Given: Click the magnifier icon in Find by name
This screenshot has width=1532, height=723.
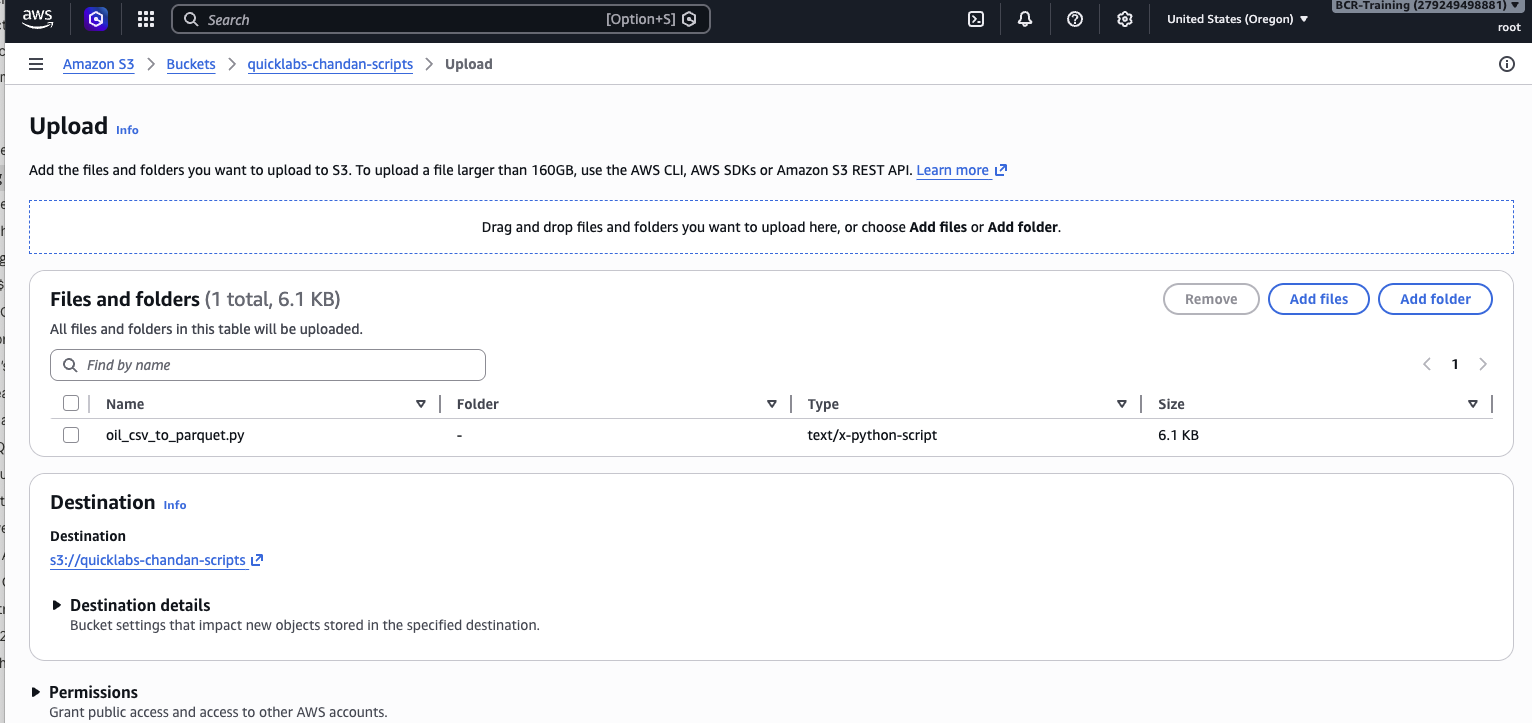Looking at the screenshot, I should (70, 365).
